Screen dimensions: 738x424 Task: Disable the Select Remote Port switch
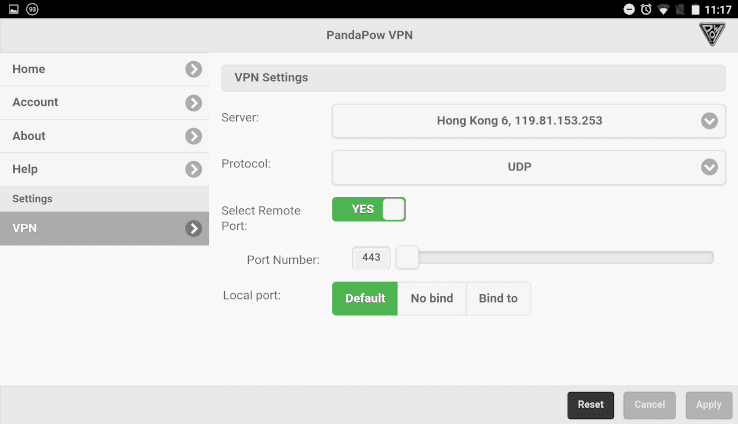(369, 209)
